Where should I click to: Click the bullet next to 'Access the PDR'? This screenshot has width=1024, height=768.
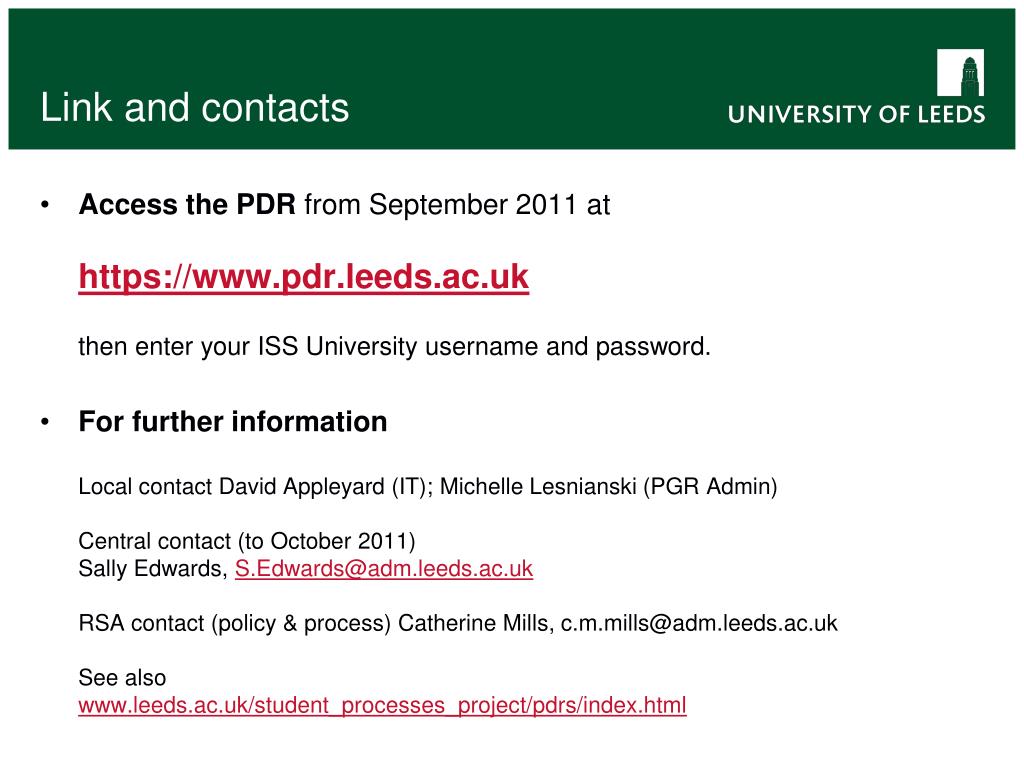pos(44,205)
